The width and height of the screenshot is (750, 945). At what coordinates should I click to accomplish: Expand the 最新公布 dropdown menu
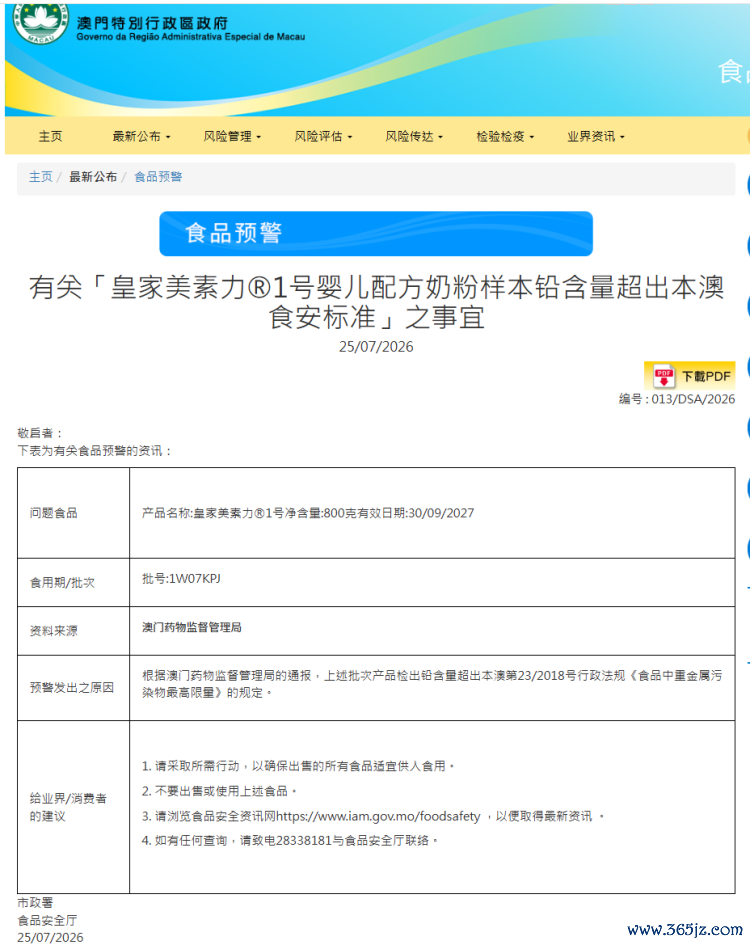[142, 136]
